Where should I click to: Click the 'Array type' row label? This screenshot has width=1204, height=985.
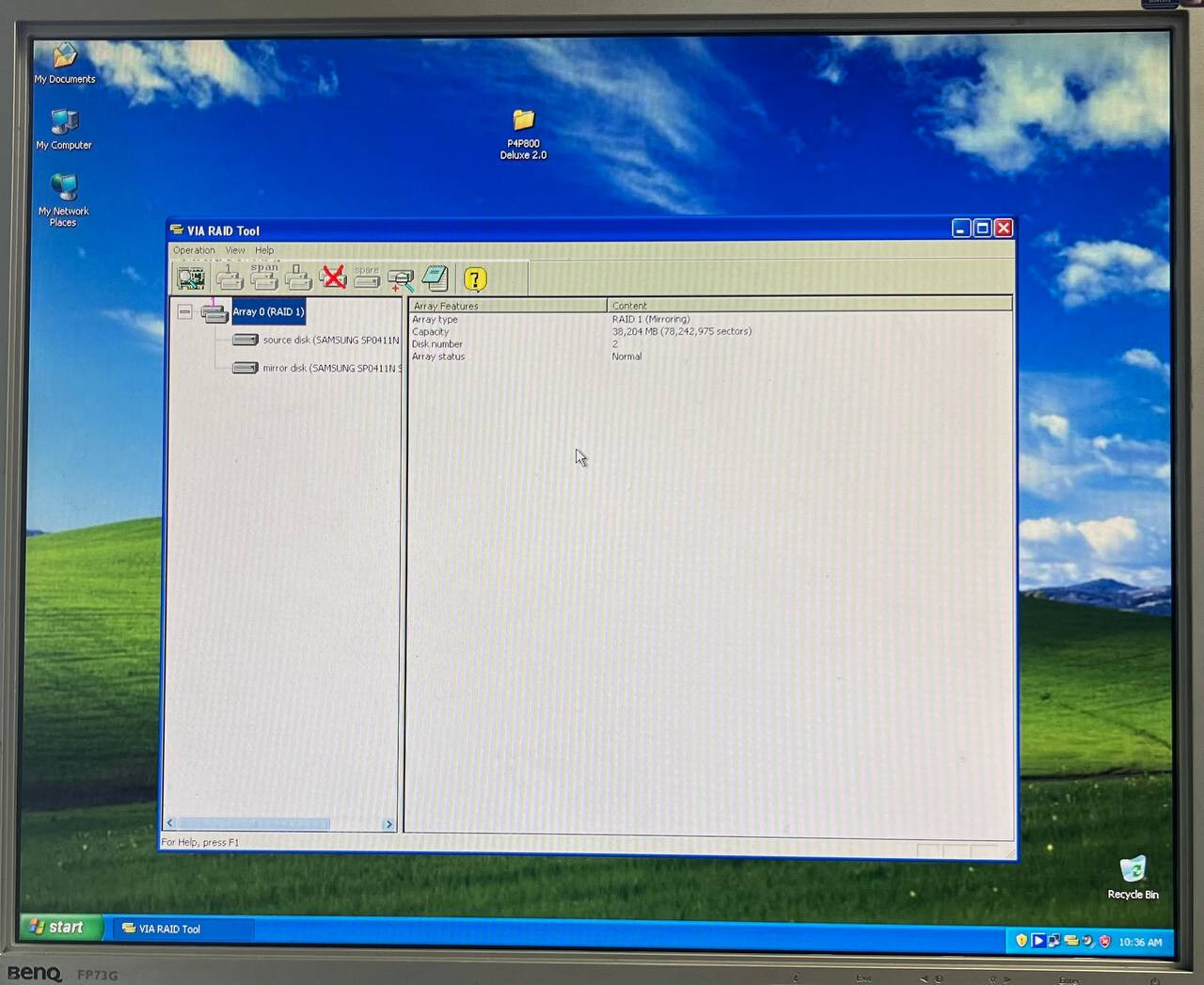click(435, 320)
